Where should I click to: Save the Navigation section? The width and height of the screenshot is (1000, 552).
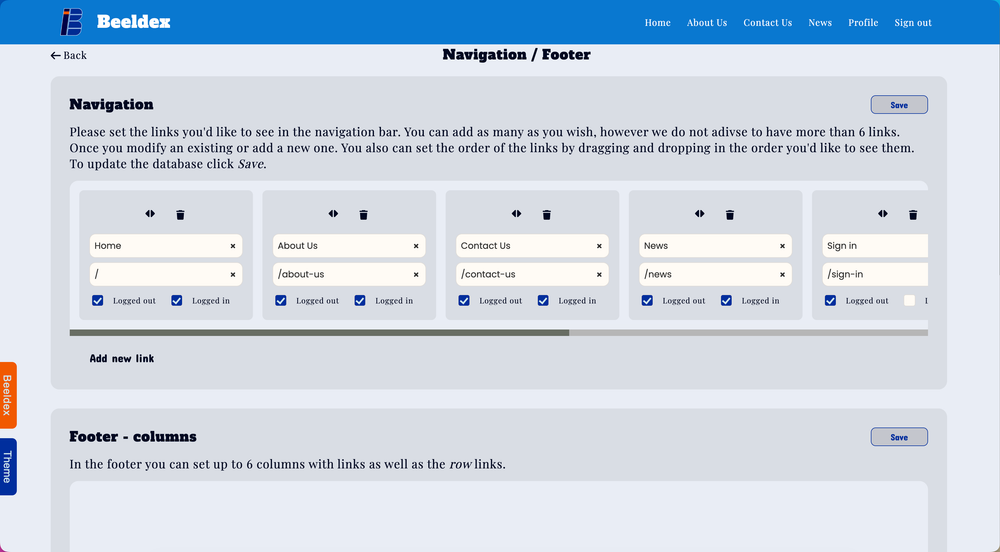tap(899, 105)
